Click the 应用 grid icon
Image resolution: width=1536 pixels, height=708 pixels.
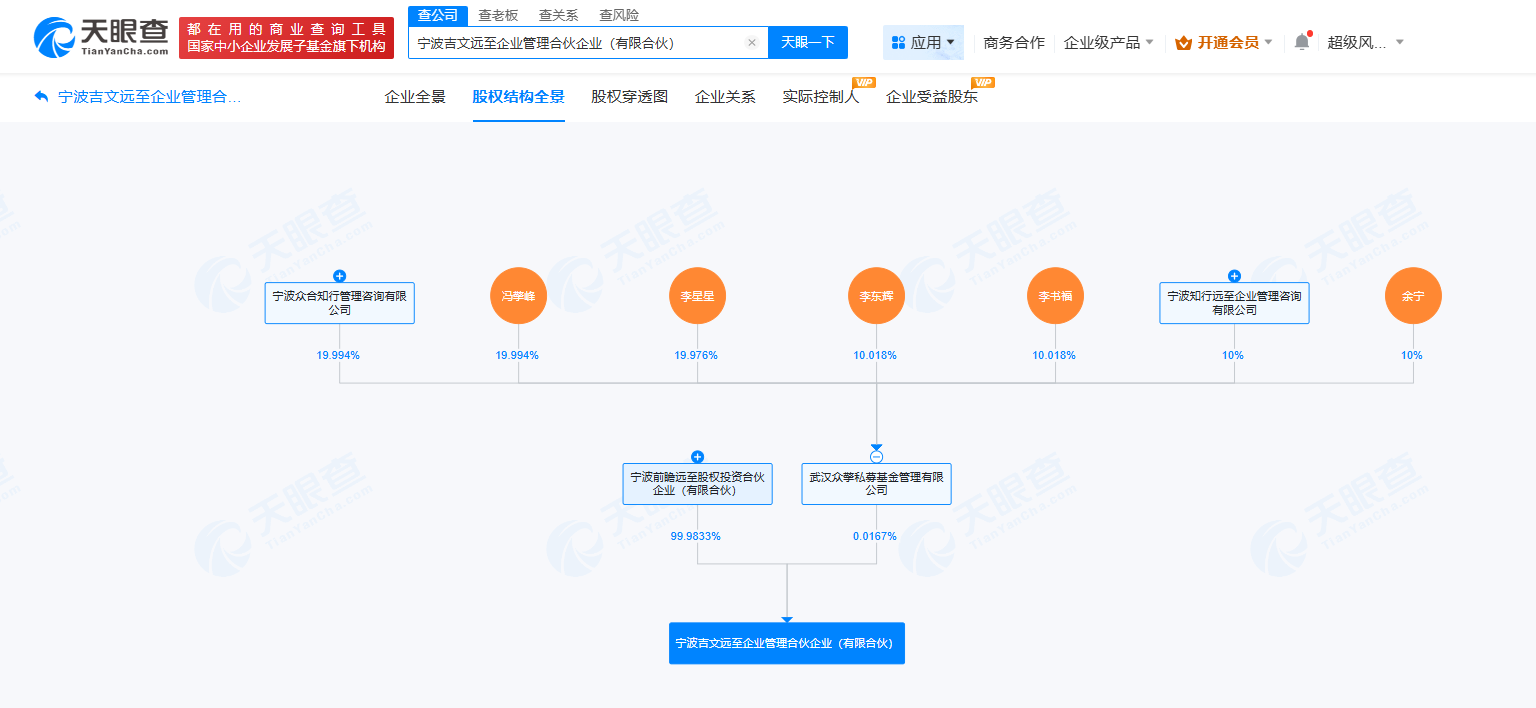pos(898,42)
